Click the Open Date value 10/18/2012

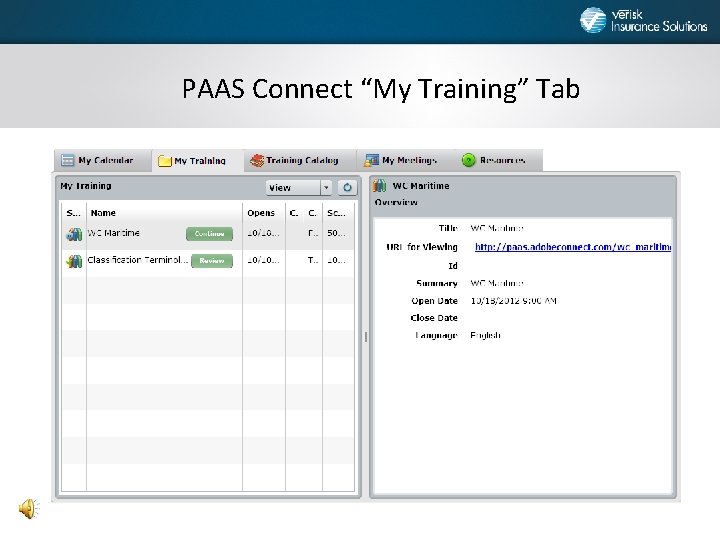(513, 301)
